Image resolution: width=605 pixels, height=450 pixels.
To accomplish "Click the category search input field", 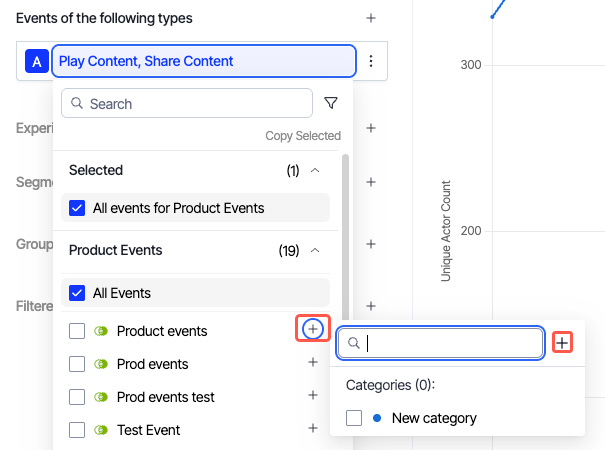I will [450, 343].
